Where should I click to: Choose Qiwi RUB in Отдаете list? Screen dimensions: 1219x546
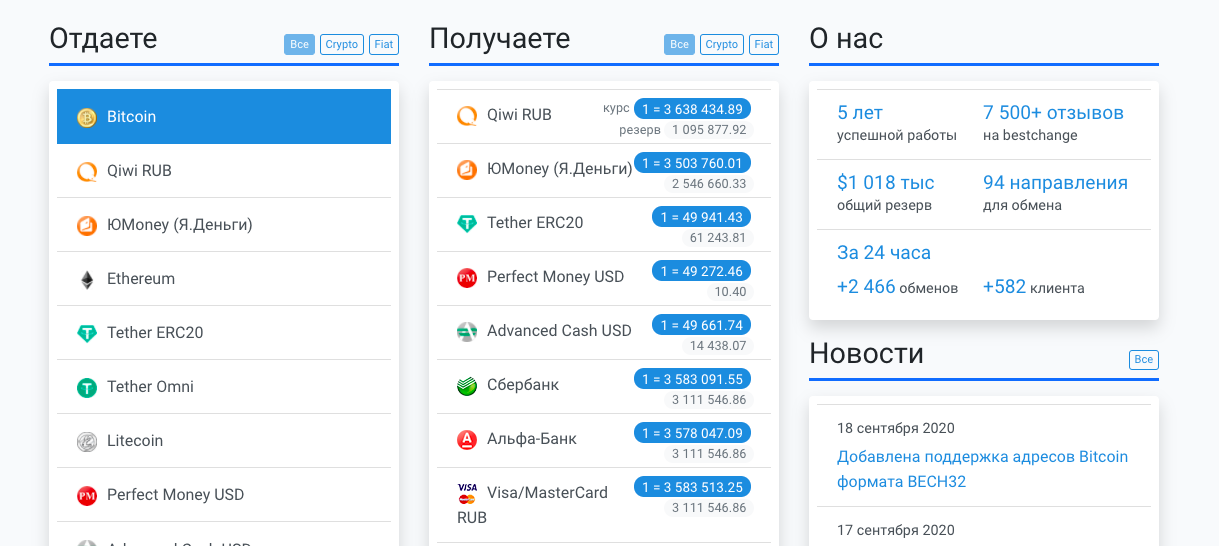click(224, 171)
